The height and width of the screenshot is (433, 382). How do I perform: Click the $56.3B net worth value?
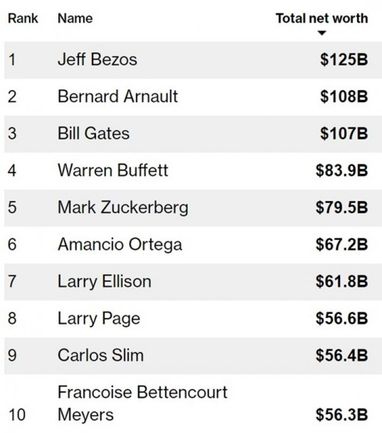pyautogui.click(x=342, y=415)
